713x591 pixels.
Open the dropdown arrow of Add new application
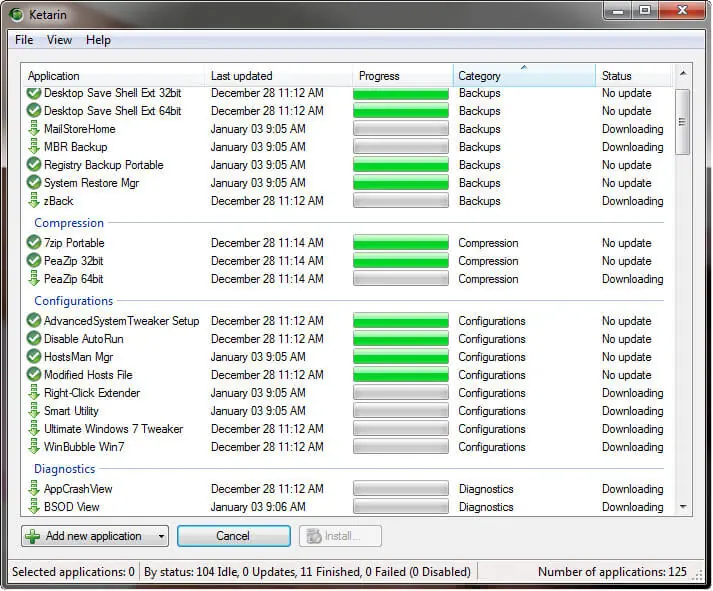tap(161, 536)
